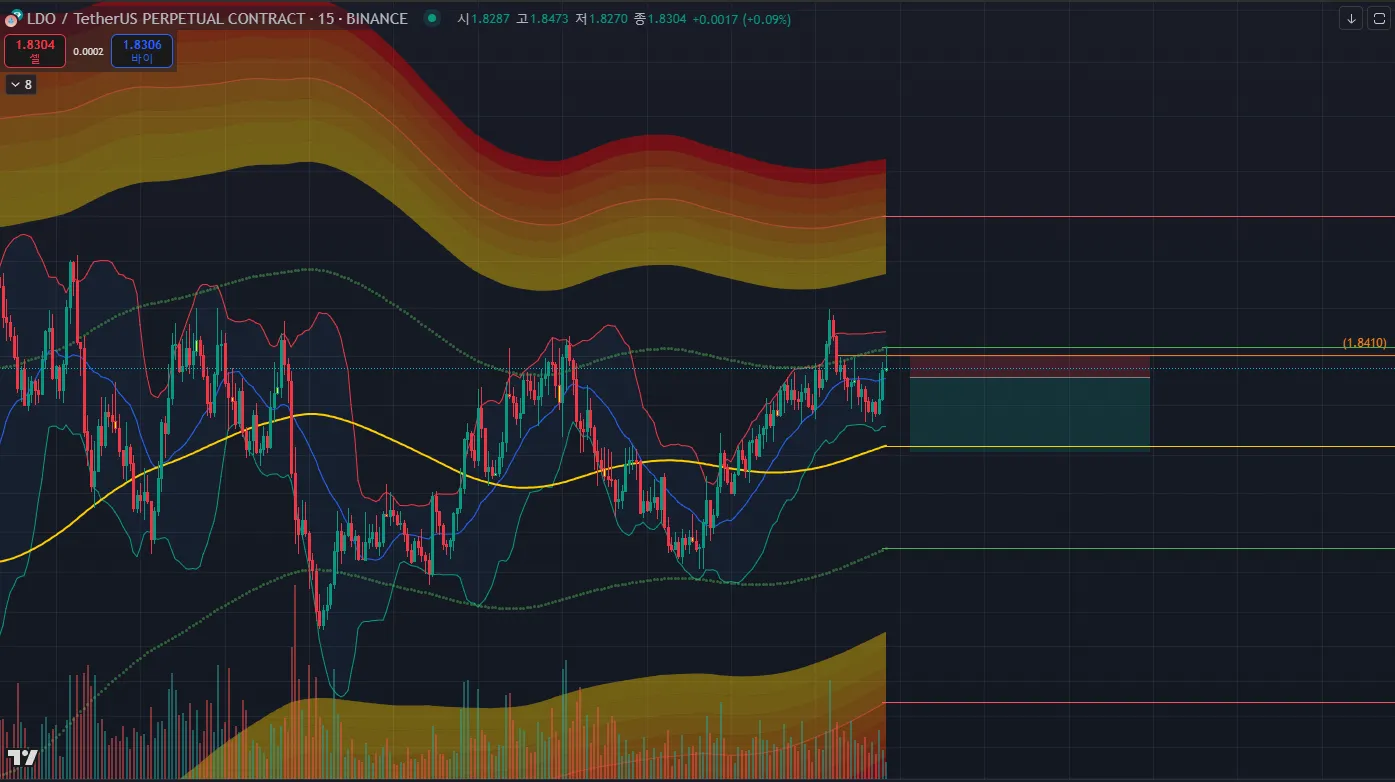The image size is (1395, 782).
Task: Expand the collapsed 8 indicators legend
Action: pyautogui.click(x=21, y=85)
